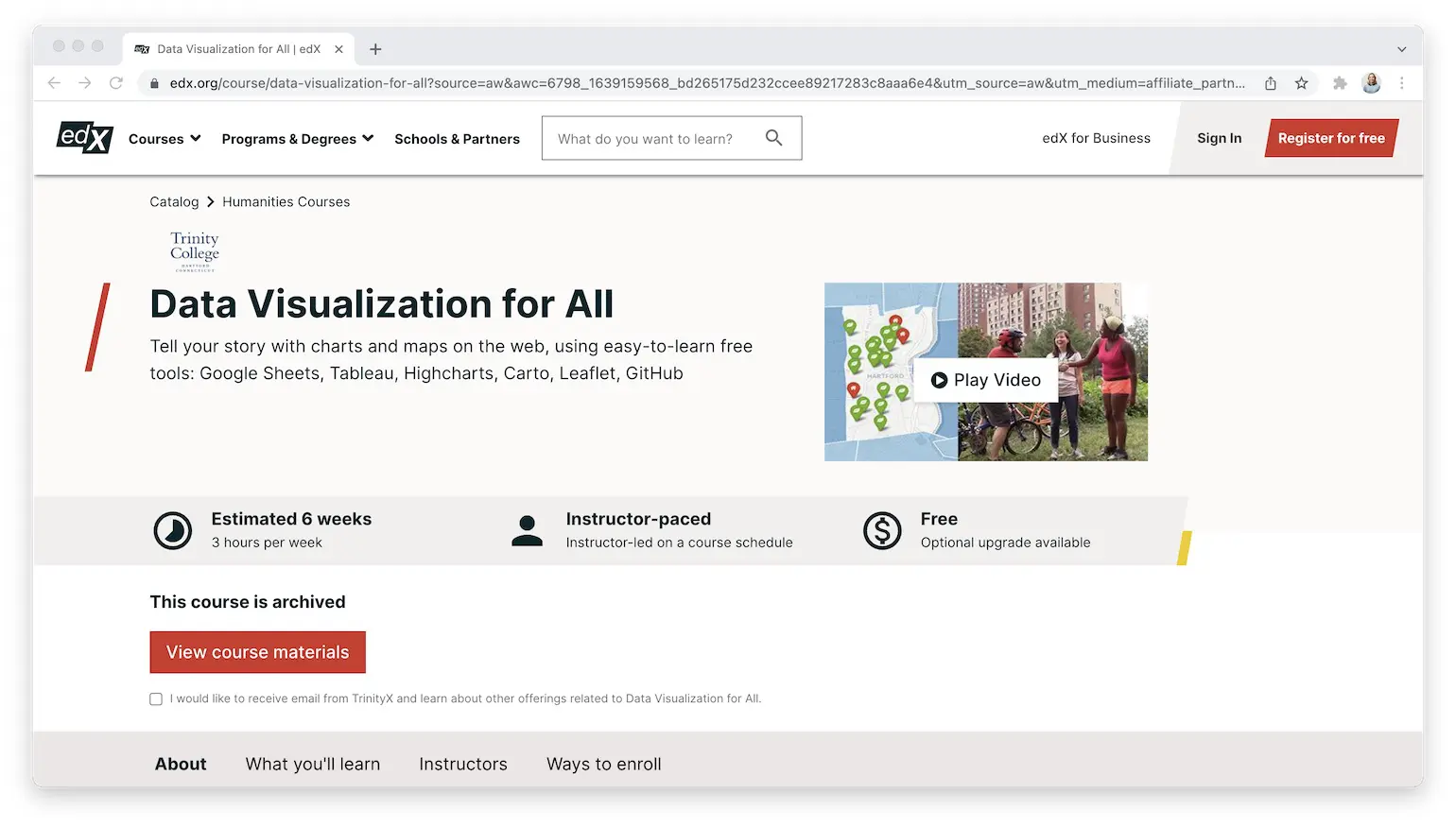Screen dimensions: 1456x827
Task: Switch to the Instructors section tab
Action: 463,764
